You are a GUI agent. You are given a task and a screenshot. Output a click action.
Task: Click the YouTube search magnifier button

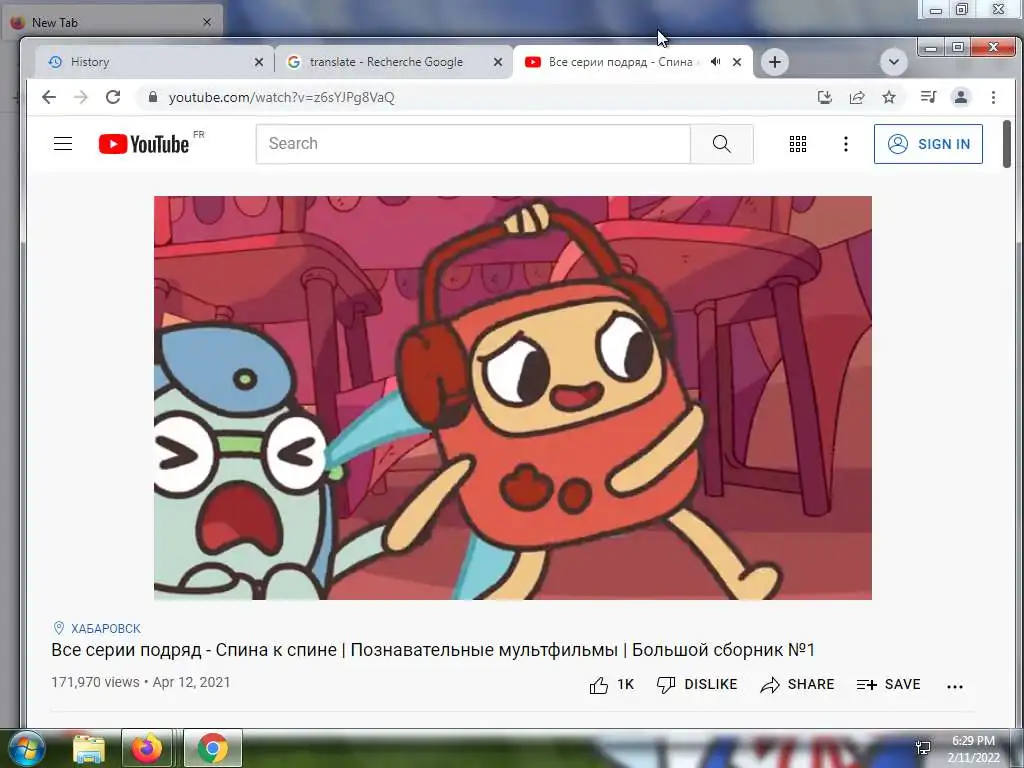coord(722,144)
